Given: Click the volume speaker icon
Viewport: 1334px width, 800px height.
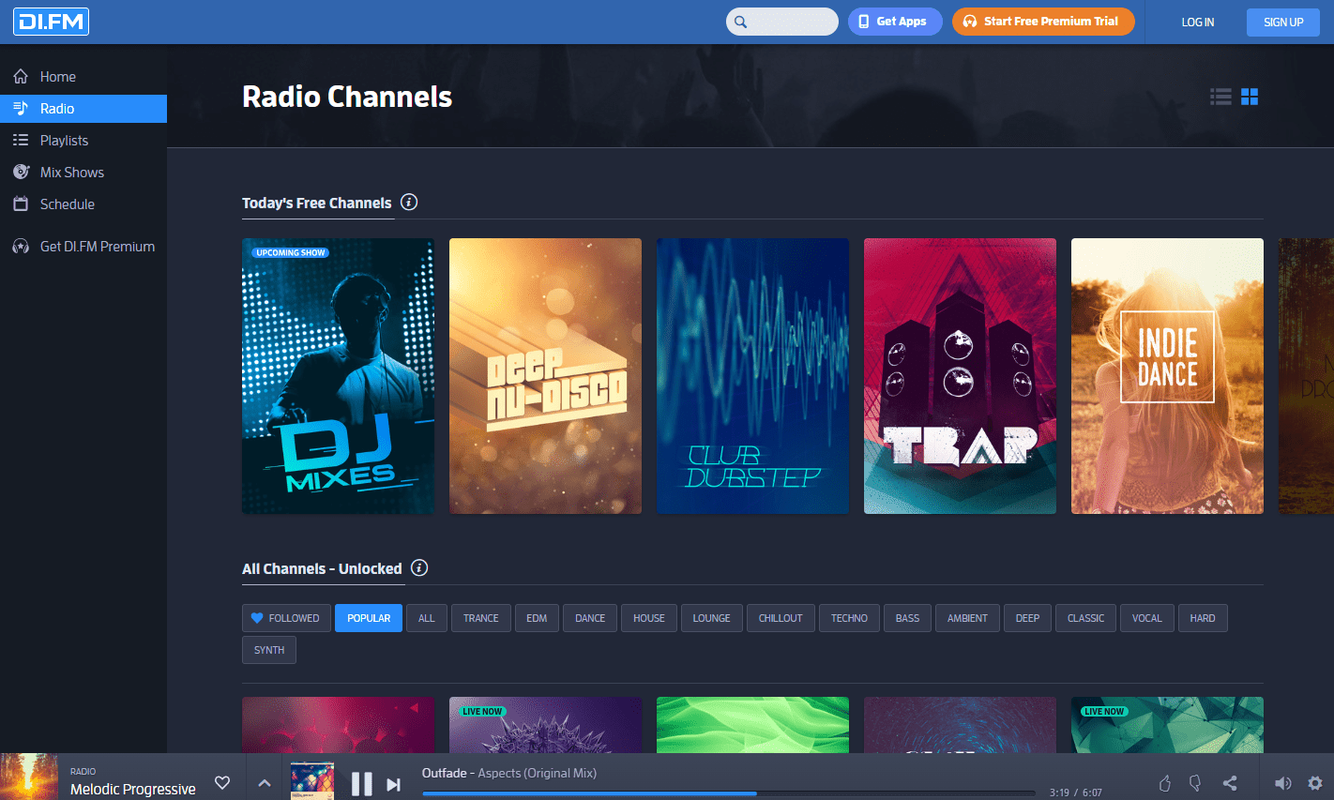Looking at the screenshot, I should 1283,783.
